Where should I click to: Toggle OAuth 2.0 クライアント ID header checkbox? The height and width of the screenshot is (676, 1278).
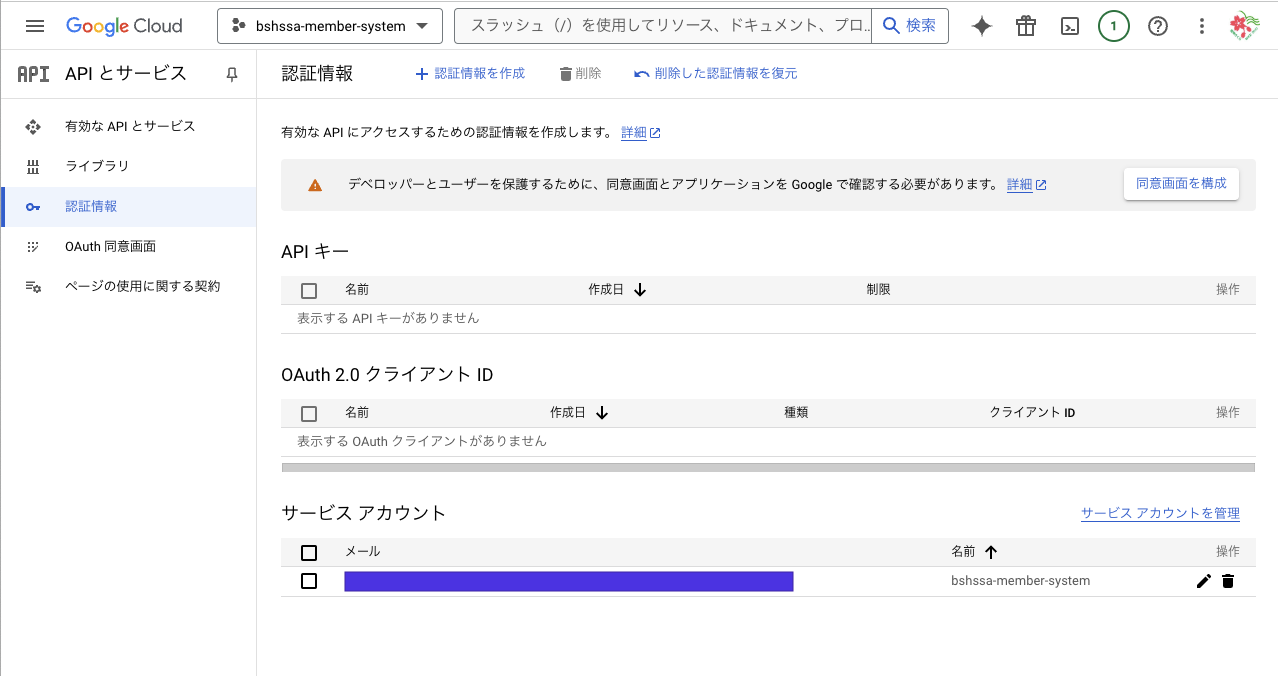click(309, 413)
